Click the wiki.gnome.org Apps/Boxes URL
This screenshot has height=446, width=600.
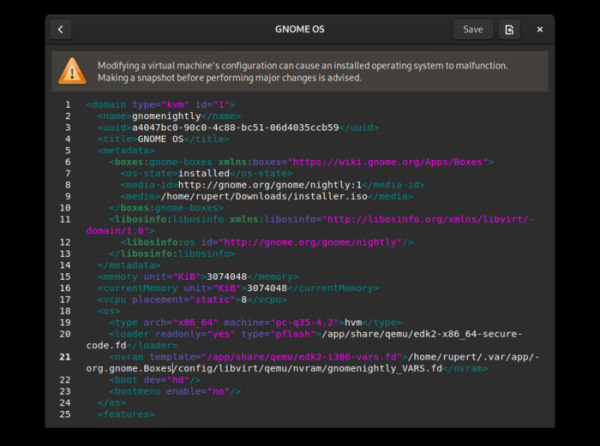(383, 161)
